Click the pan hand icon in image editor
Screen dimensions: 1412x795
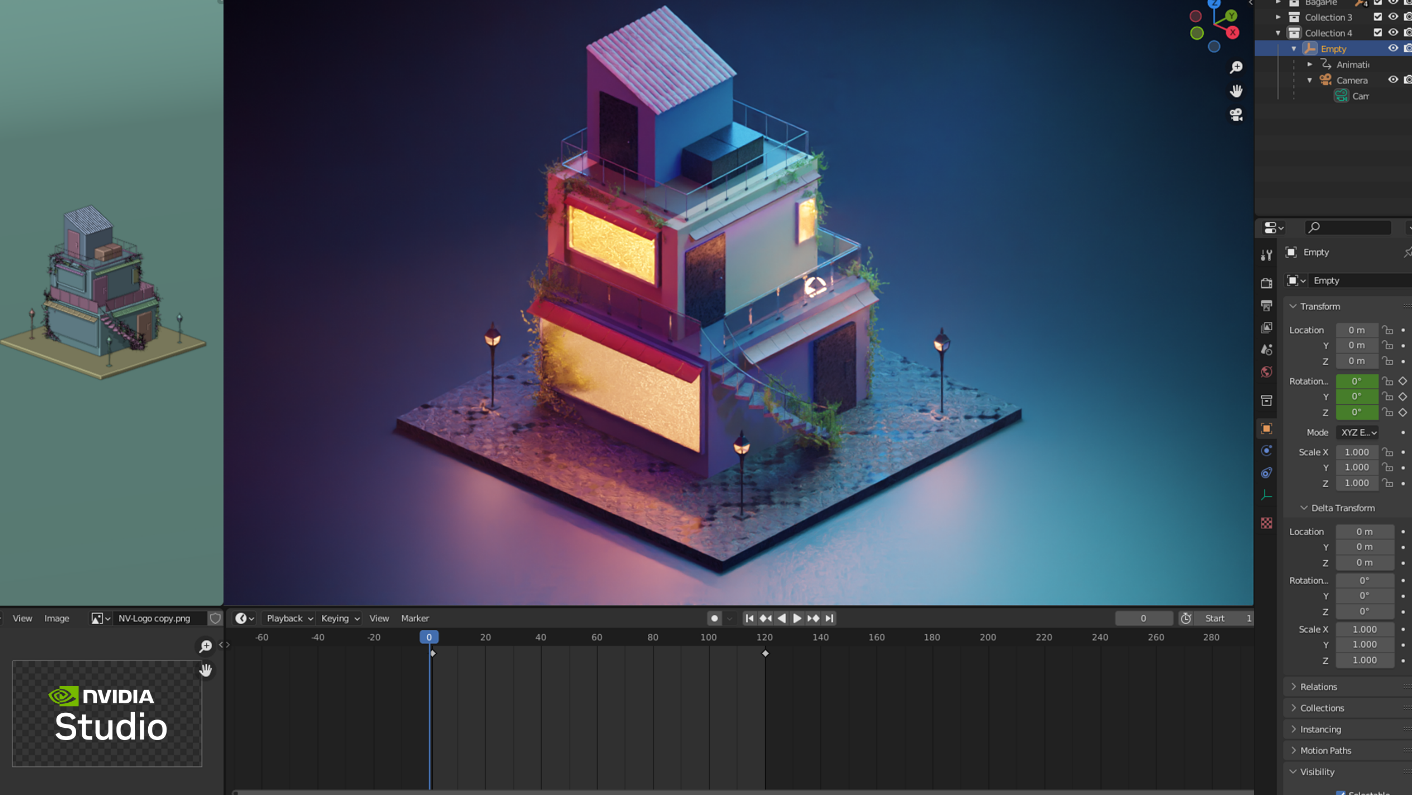(x=206, y=670)
